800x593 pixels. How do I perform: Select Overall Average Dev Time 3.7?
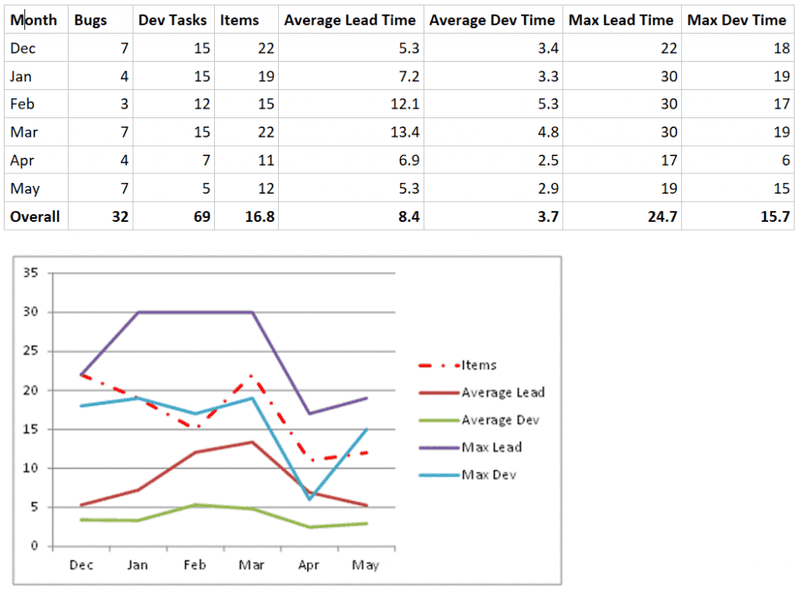[493, 216]
